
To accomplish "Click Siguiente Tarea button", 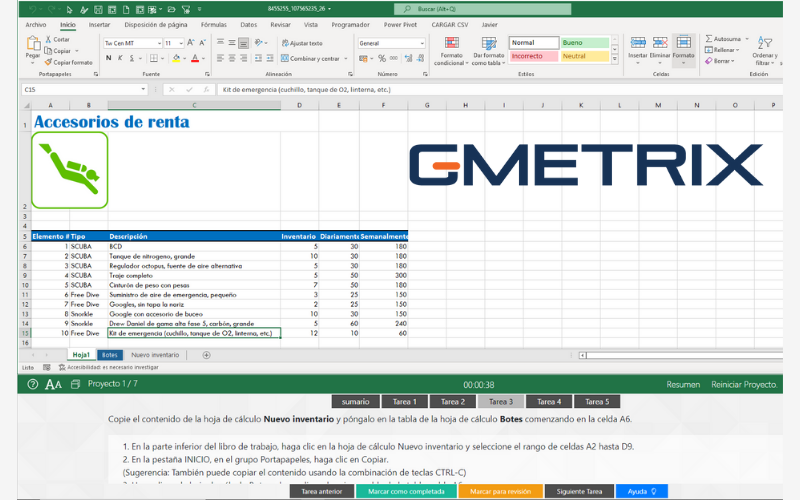I will (579, 491).
